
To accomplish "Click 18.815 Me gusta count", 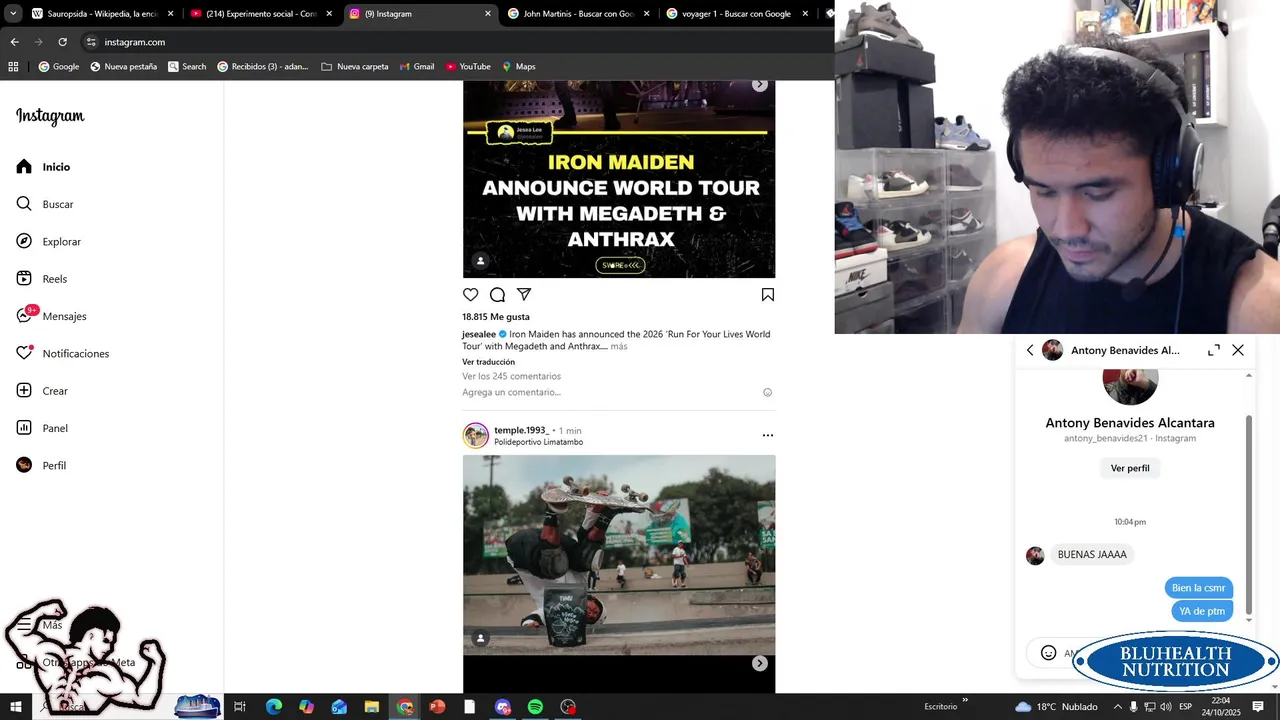I will pos(496,317).
